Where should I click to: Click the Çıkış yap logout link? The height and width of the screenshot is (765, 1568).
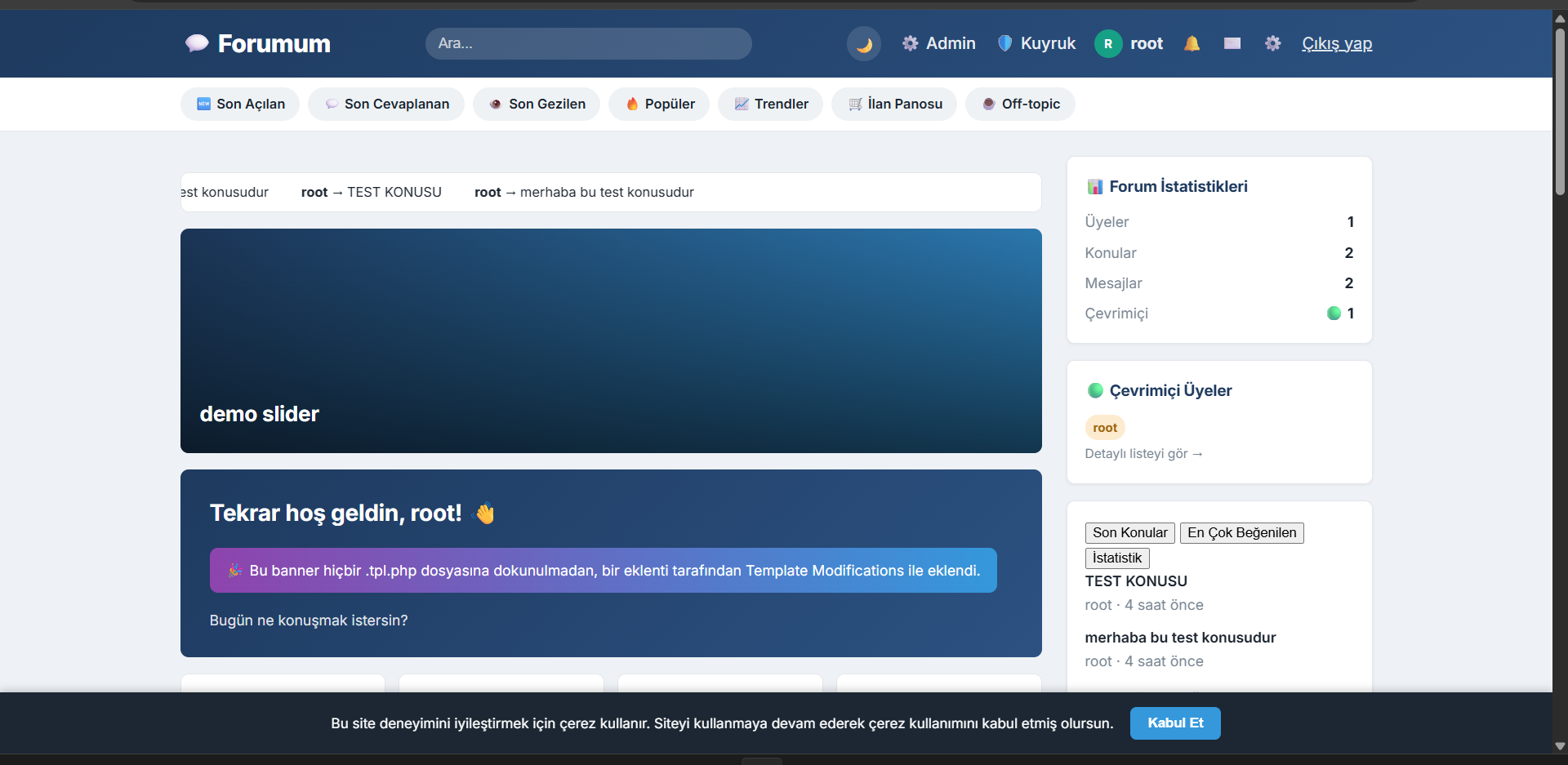coord(1337,43)
